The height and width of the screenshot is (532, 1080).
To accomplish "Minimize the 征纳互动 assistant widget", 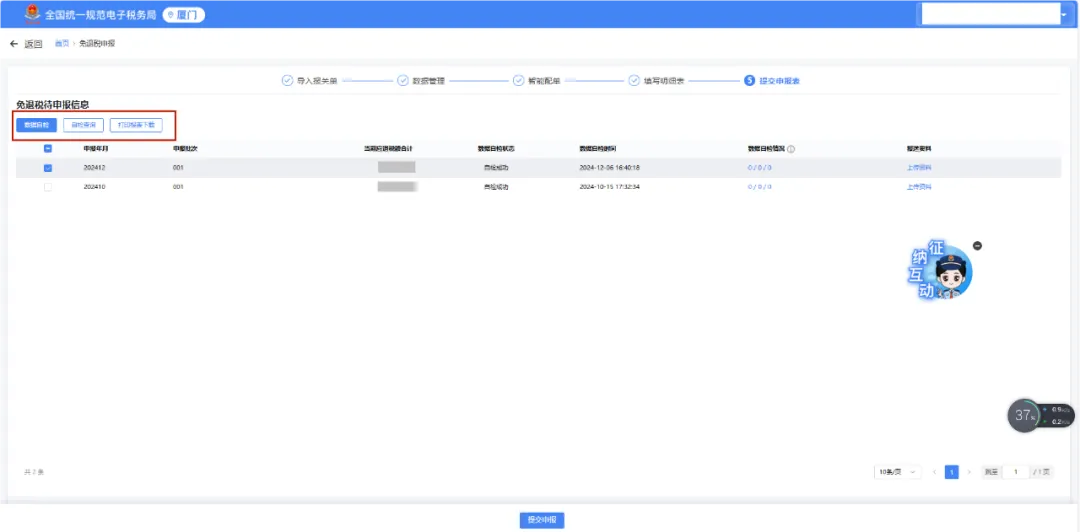I will pos(977,246).
